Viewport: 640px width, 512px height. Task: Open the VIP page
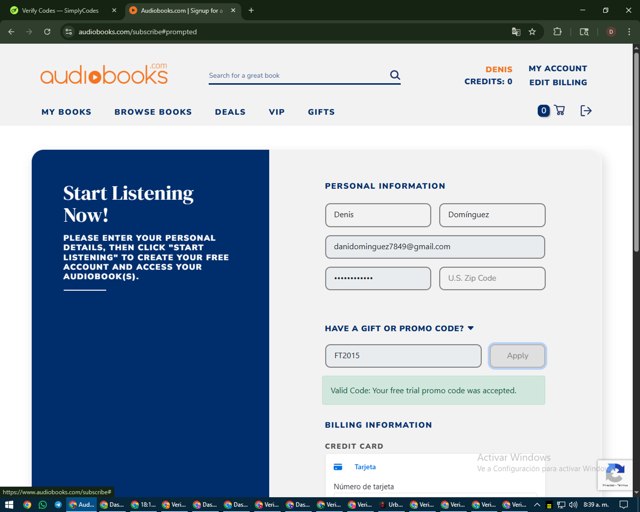coord(277,112)
